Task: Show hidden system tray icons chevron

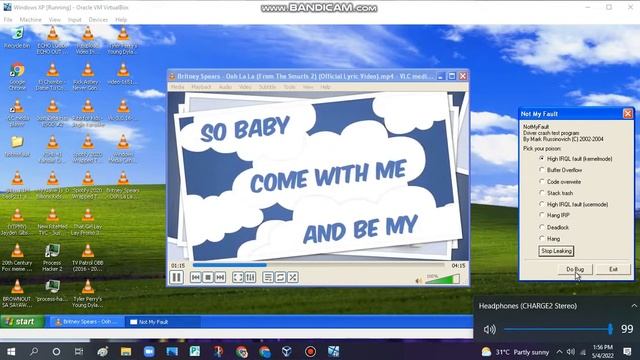Action: [559, 352]
